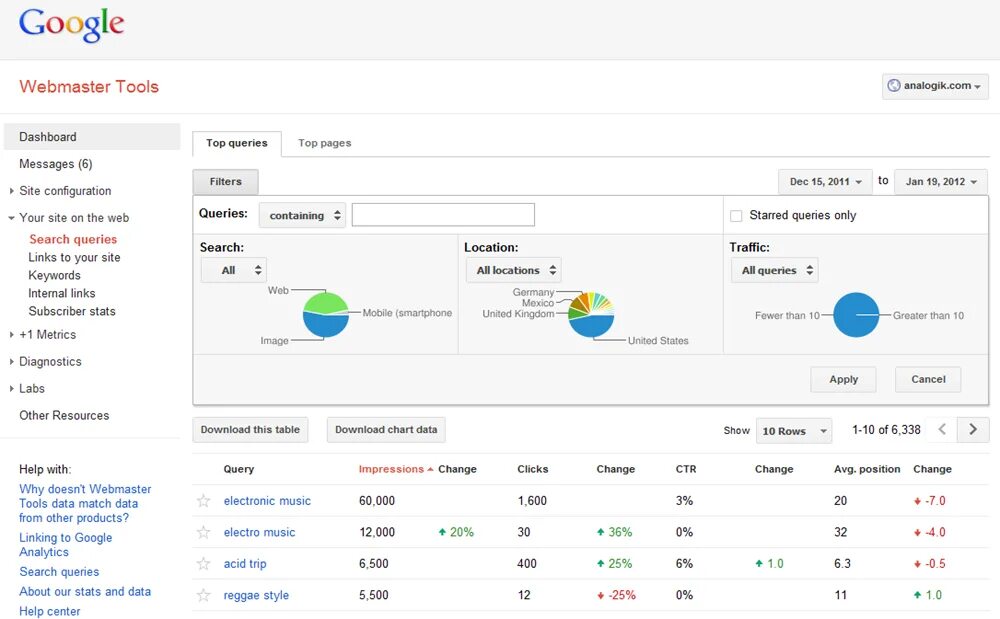Image resolution: width=1000 pixels, height=619 pixels.
Task: Open Messages (6) in sidebar
Action: 55,164
